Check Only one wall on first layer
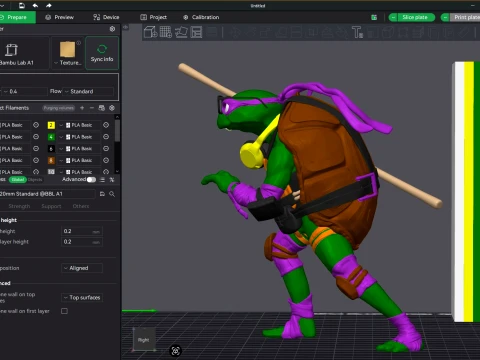Image resolution: width=480 pixels, height=360 pixels. [x=64, y=311]
